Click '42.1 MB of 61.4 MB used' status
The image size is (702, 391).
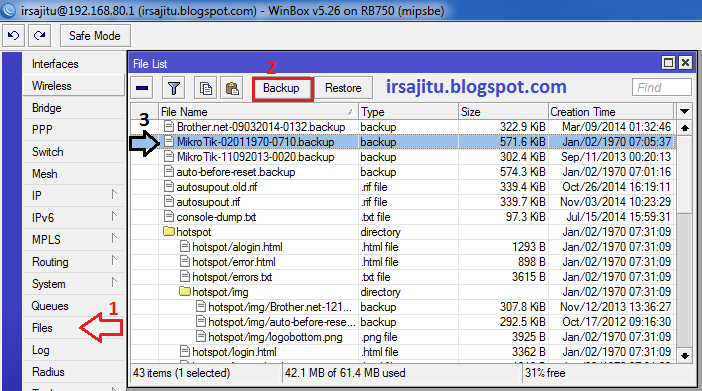[345, 373]
